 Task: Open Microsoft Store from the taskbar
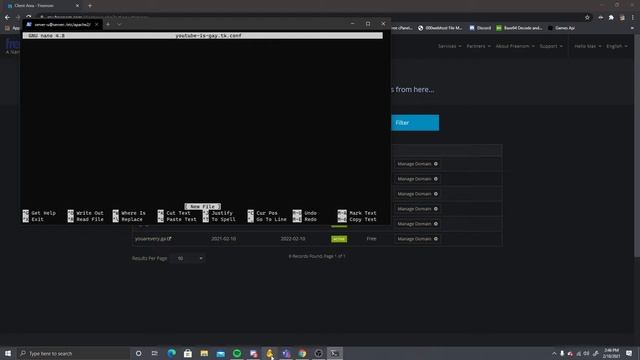point(188,353)
